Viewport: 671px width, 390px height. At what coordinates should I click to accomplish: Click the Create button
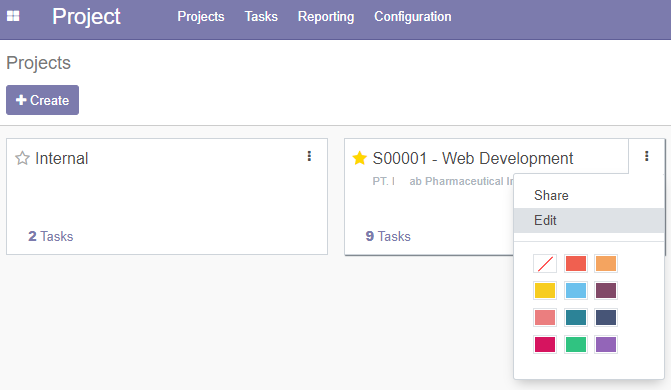(42, 100)
